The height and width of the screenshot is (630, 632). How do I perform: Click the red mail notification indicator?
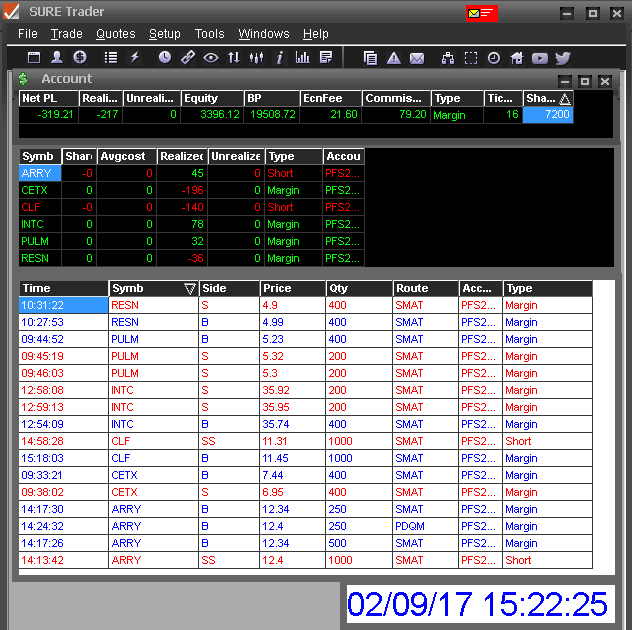tap(481, 14)
